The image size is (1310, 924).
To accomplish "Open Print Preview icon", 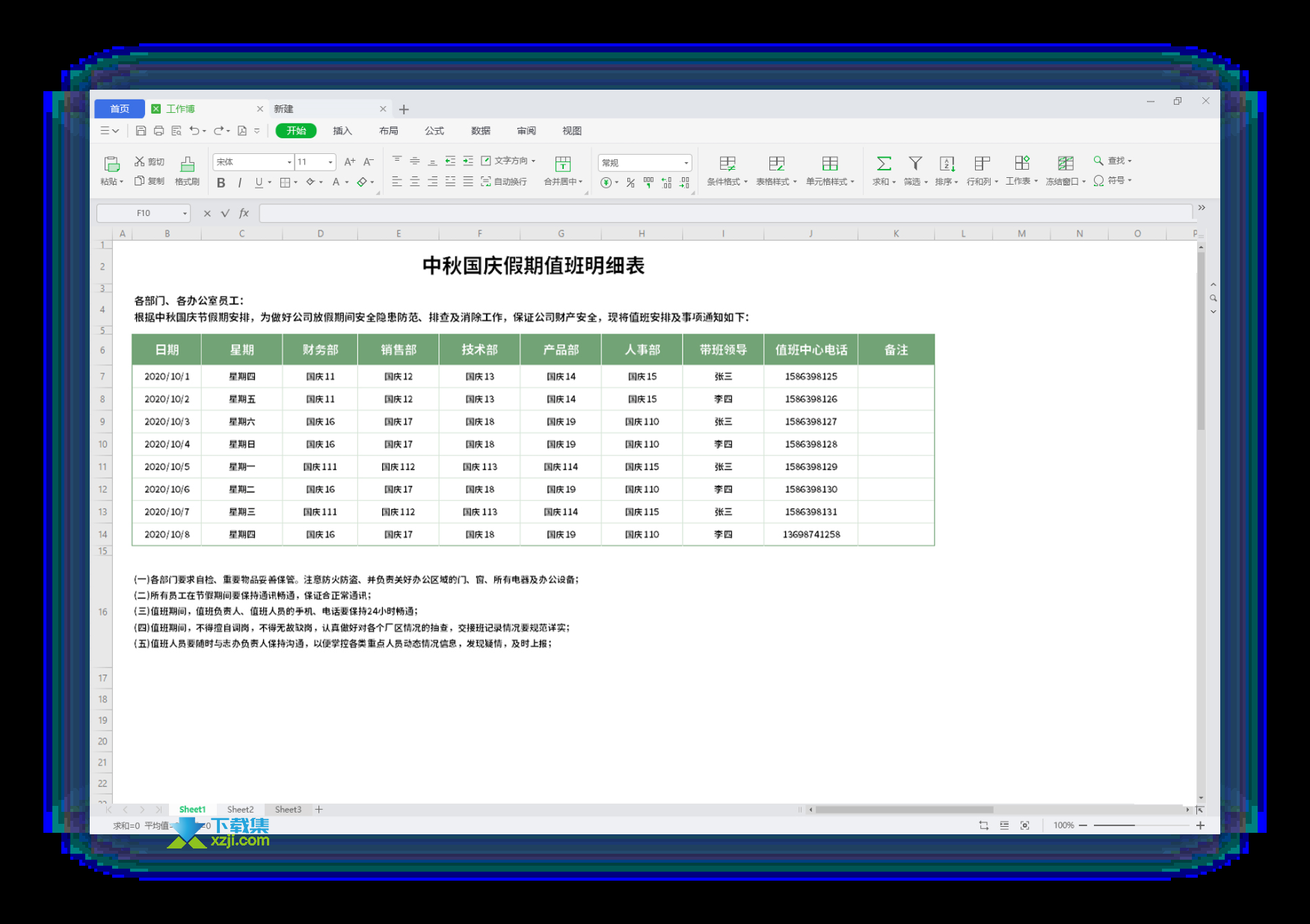I will pos(176,131).
